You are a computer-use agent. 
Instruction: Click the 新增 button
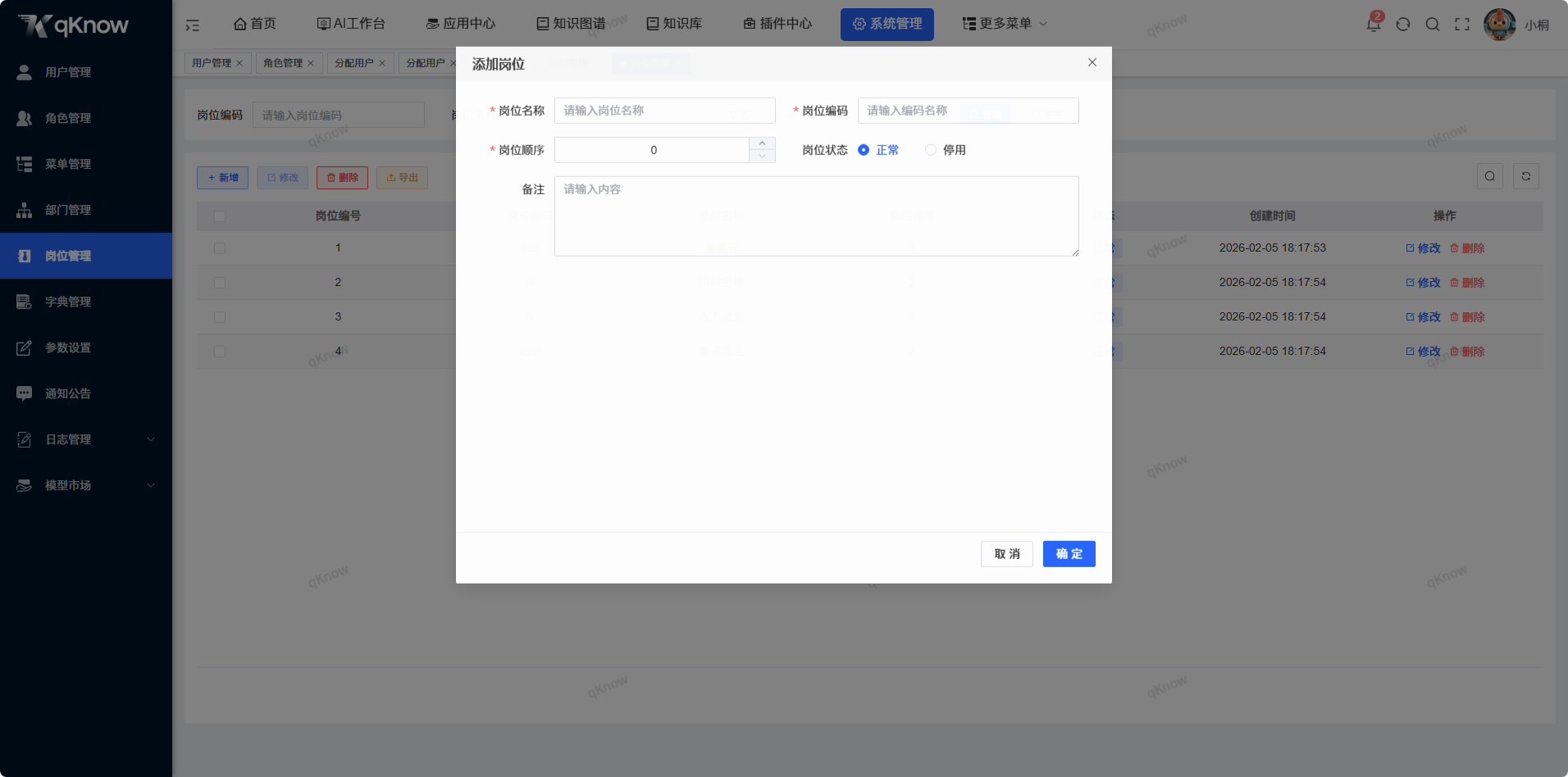coord(222,178)
